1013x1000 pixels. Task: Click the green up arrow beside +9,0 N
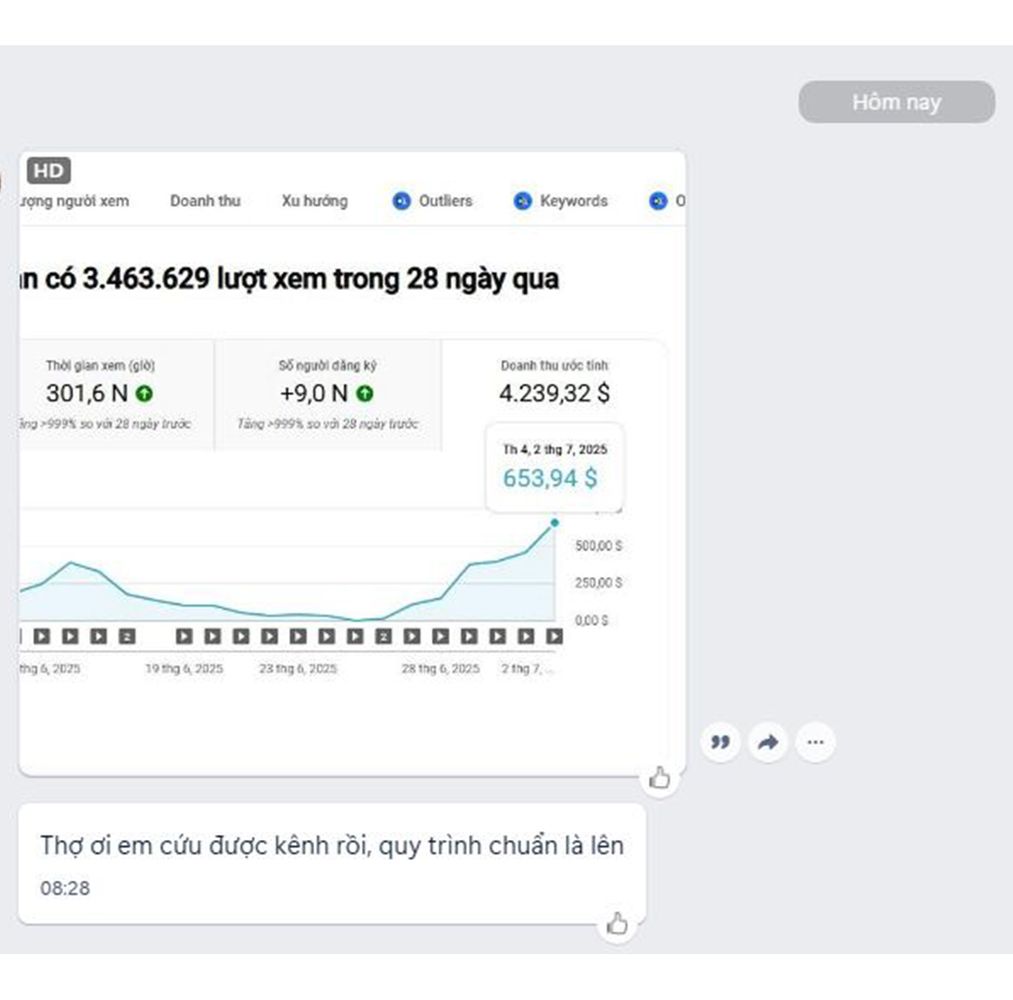[x=365, y=394]
